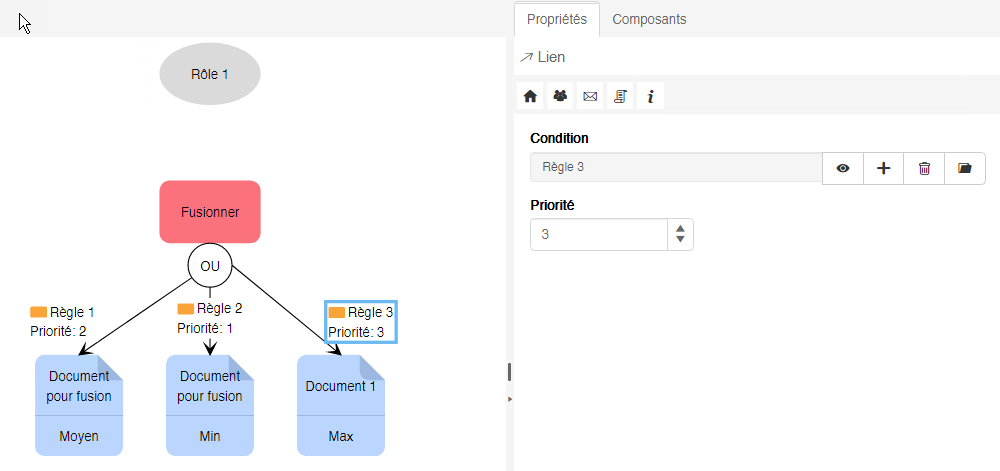This screenshot has width=1000, height=471.
Task: Click the Priorité number input field
Action: 598,234
